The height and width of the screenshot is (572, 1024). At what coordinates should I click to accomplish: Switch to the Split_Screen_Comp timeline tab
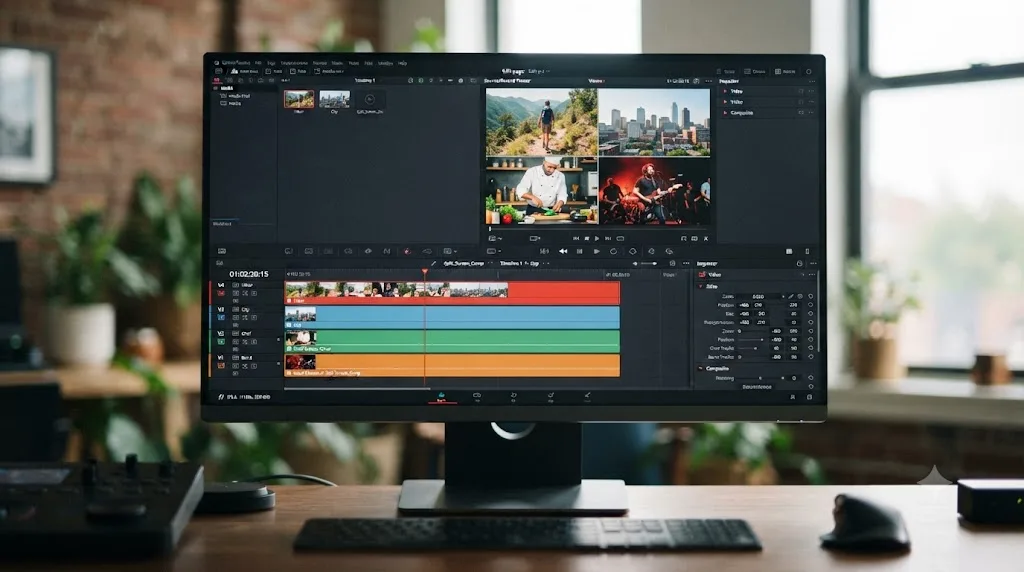(464, 263)
